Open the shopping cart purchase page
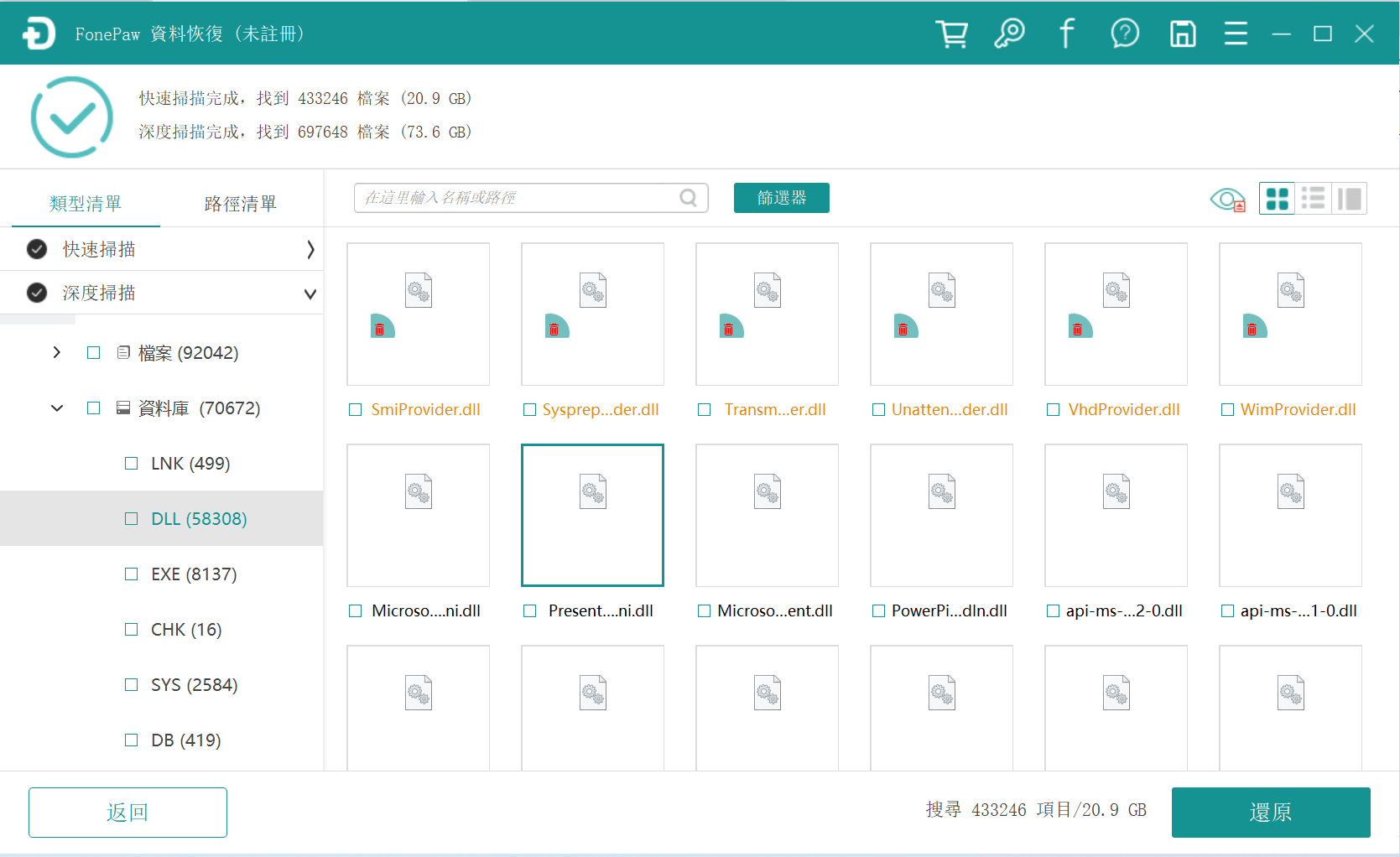Screen dimensions: 1400x857 point(951,34)
